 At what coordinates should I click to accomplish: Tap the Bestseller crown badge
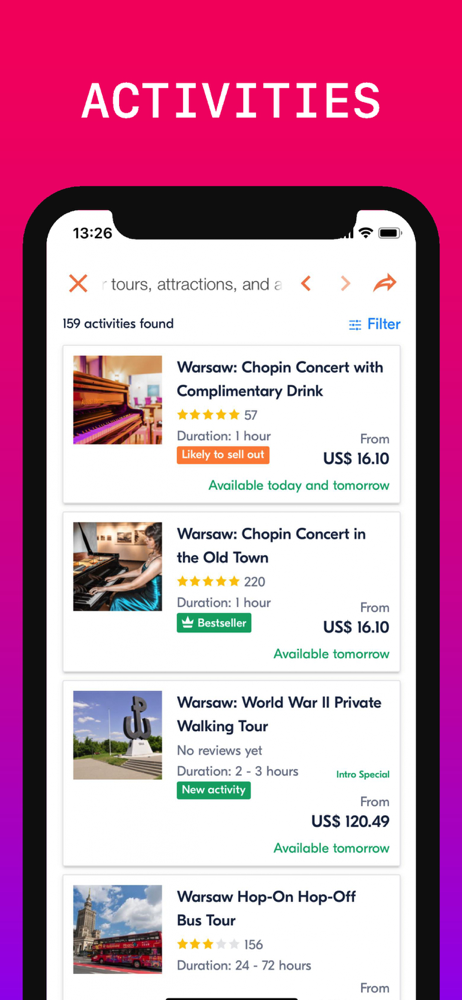tap(214, 623)
